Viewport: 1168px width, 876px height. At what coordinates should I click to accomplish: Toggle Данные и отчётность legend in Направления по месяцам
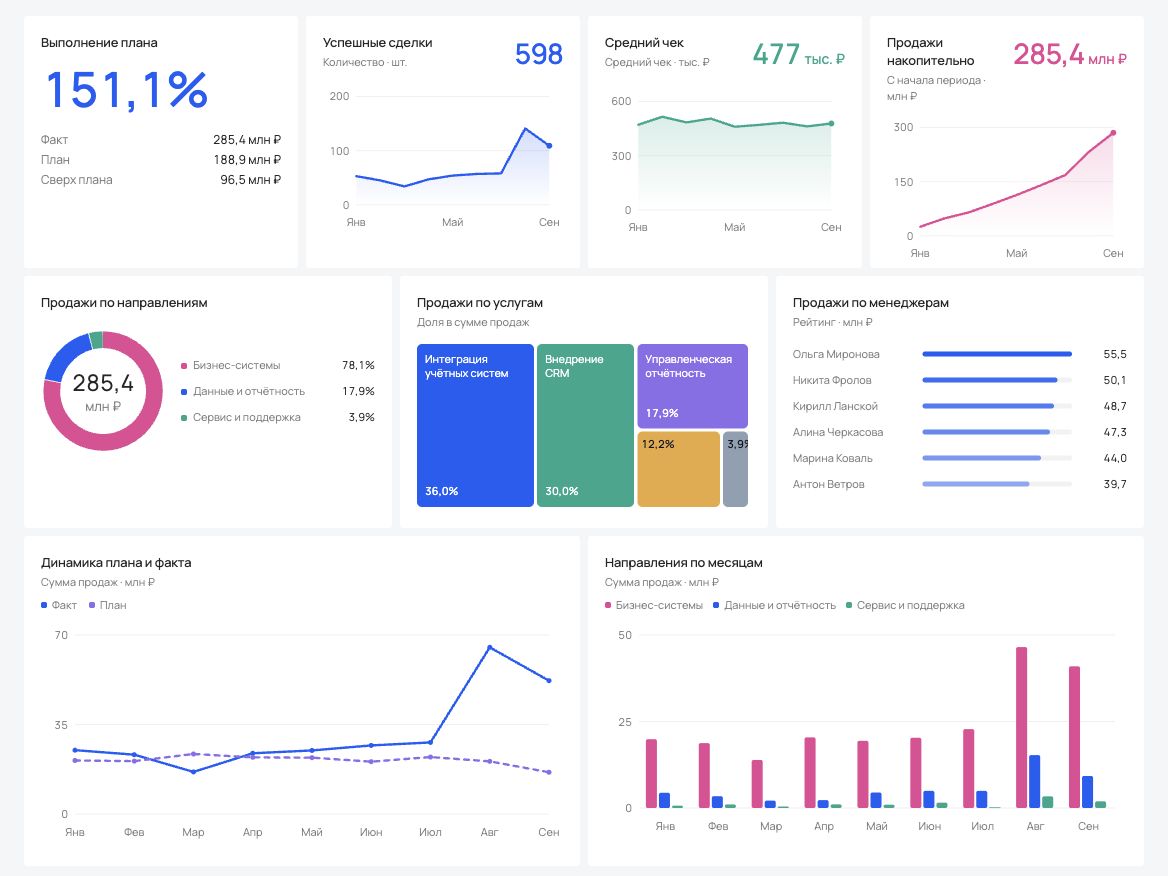pyautogui.click(x=775, y=605)
